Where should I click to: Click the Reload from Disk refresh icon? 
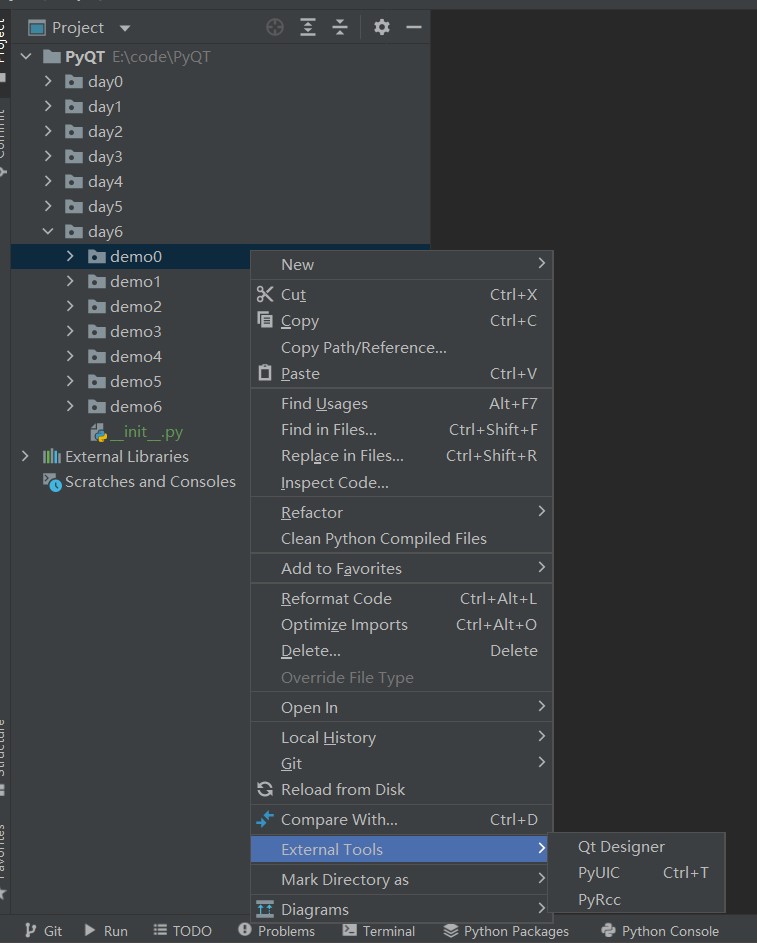pyautogui.click(x=265, y=789)
